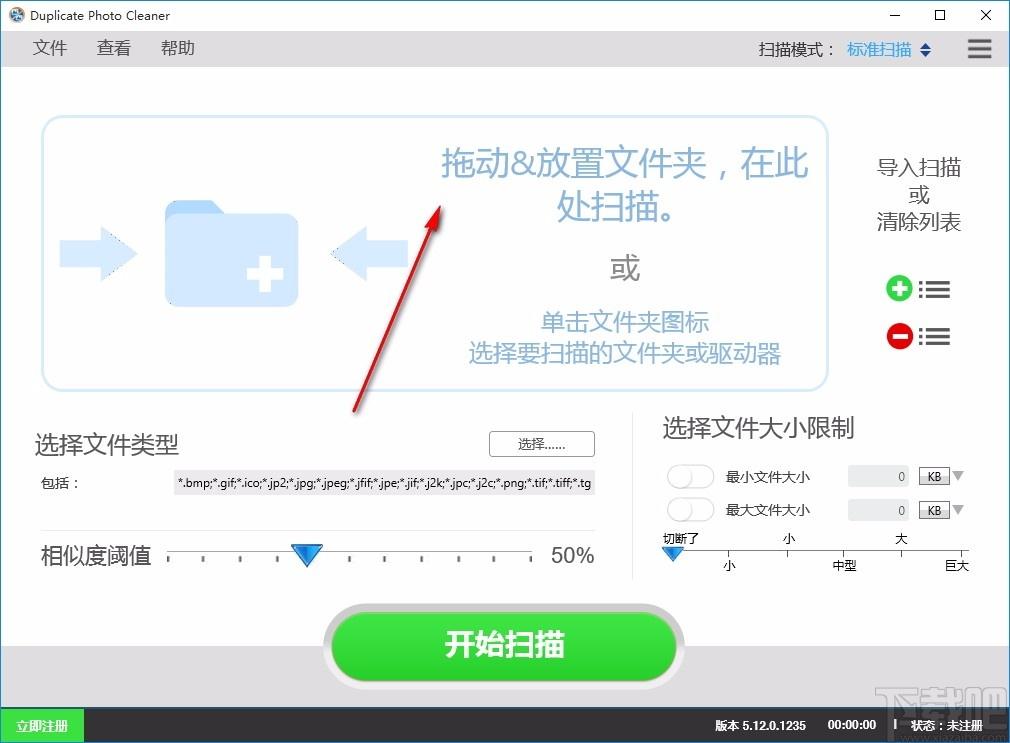Click the 中型 size label on slider
This screenshot has height=743, width=1010.
coord(844,566)
